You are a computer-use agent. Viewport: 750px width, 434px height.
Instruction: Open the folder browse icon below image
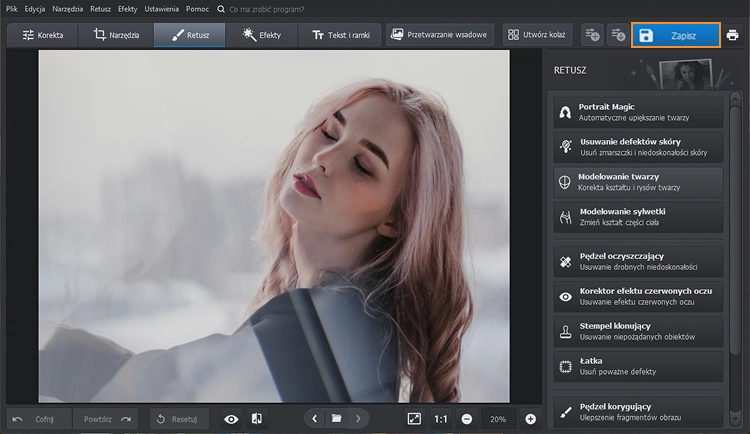[337, 418]
